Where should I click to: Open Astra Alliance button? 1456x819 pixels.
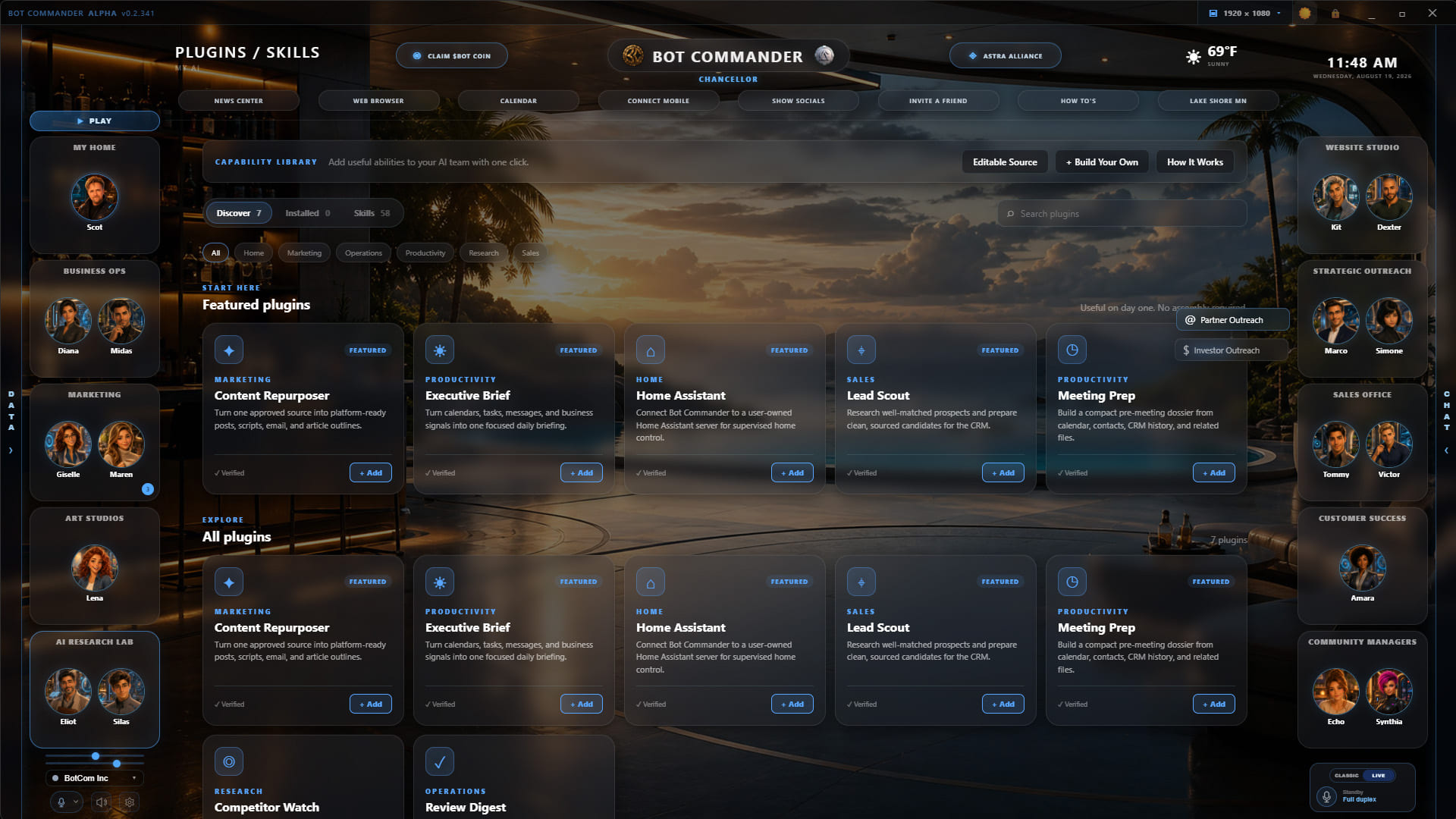pos(1006,55)
